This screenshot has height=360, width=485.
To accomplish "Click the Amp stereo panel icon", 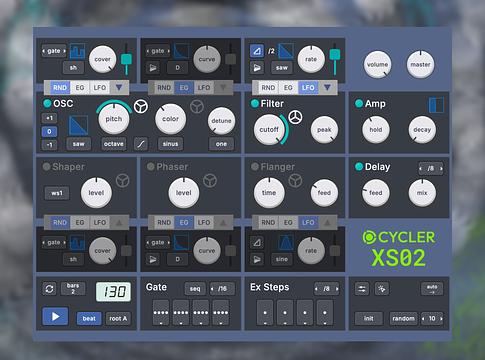I will point(436,105).
